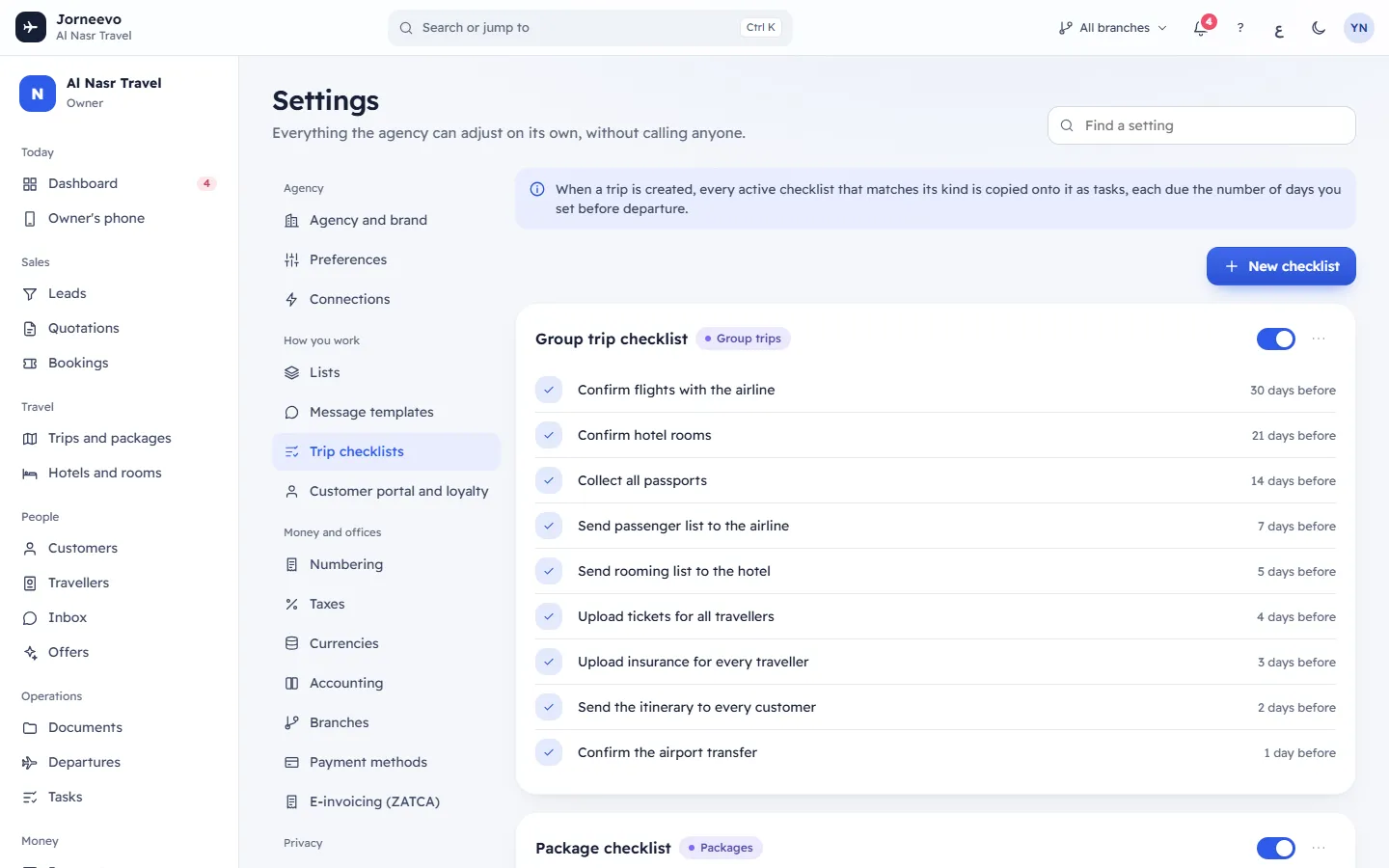
Task: Toggle check for Confirm the airport transfer
Action: coord(549,752)
